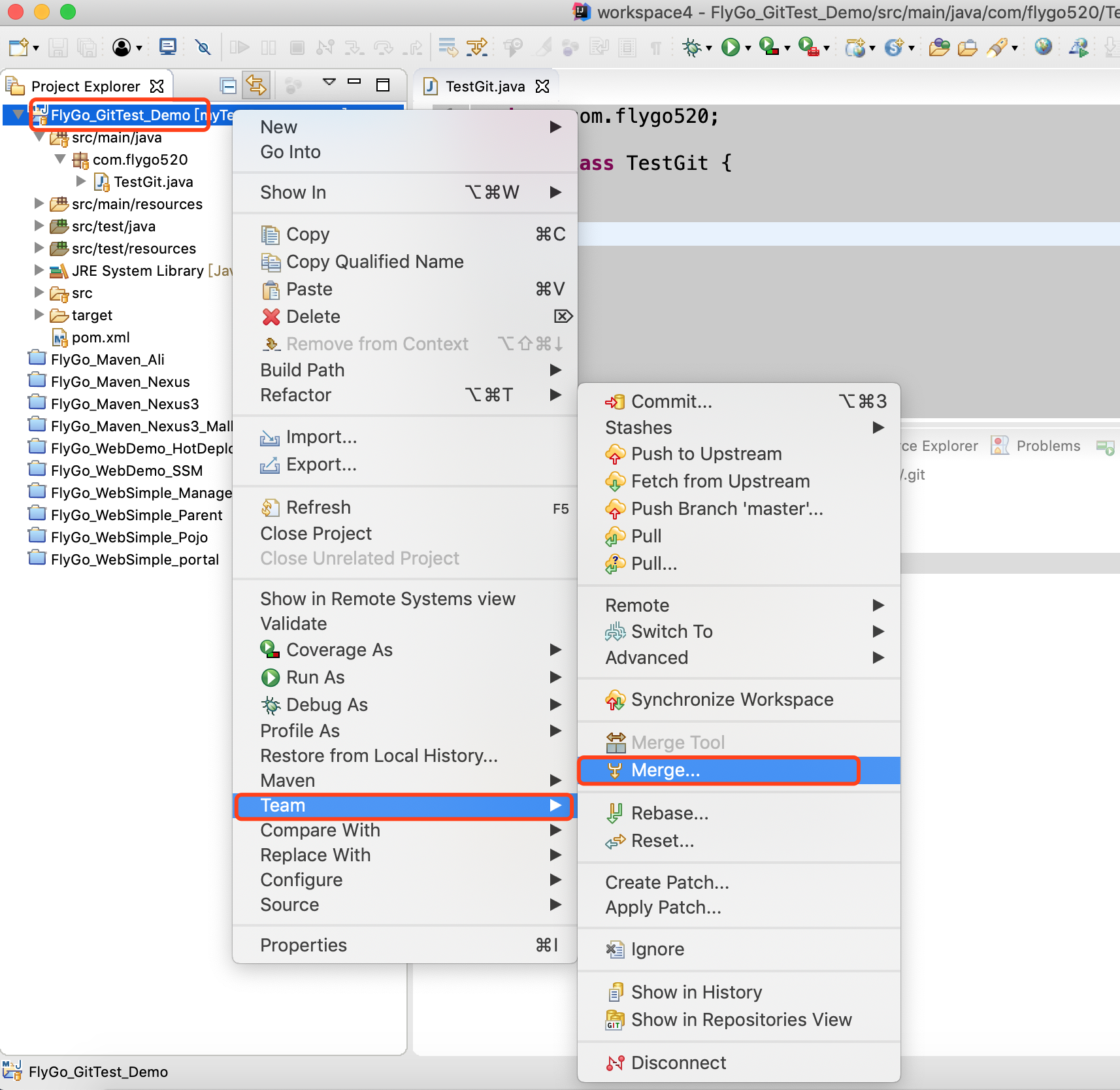This screenshot has height=1090, width=1120.
Task: Expand the TestGit.java tree node
Action: [x=82, y=181]
